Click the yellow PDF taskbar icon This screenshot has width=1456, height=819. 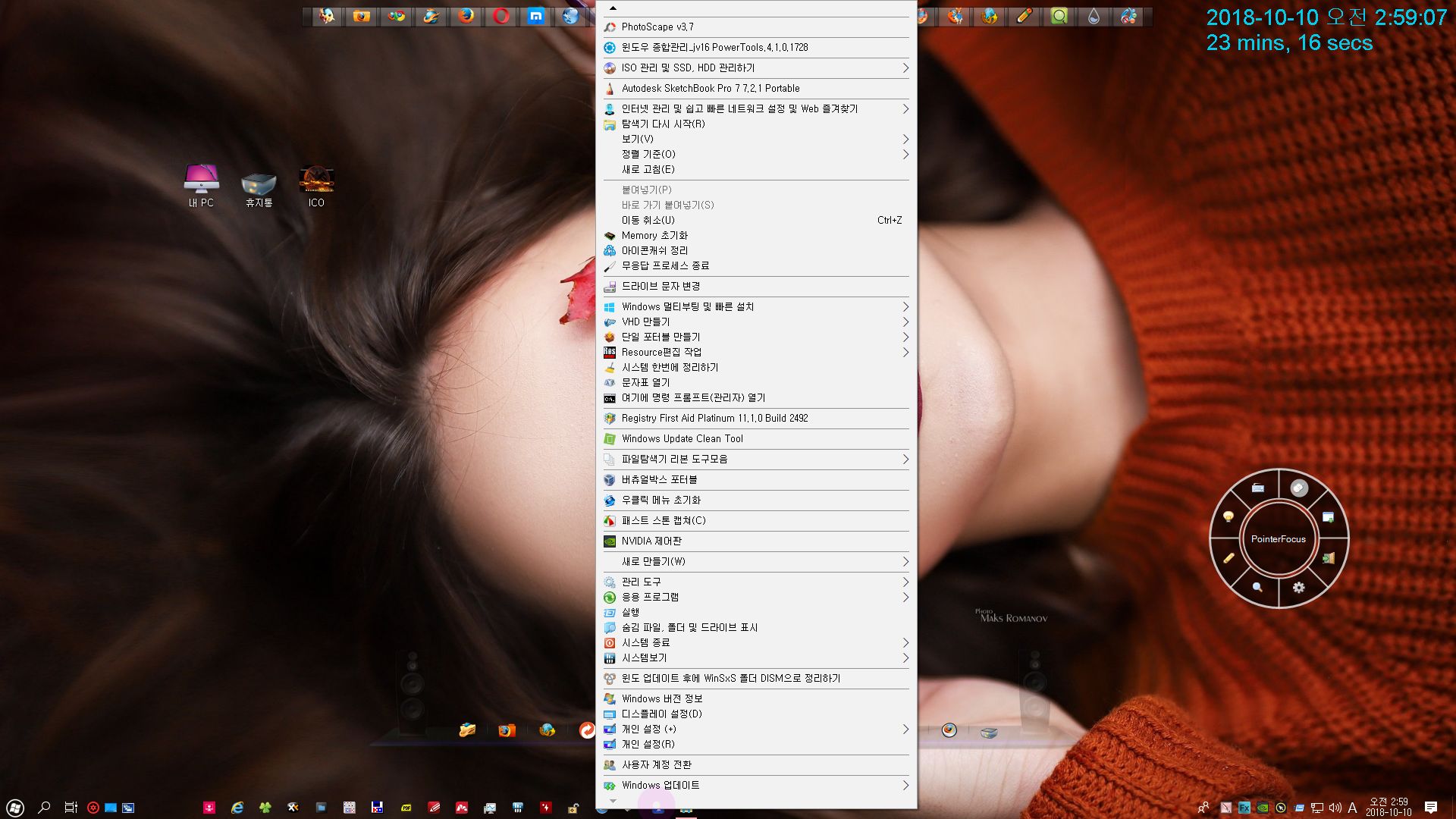[x=406, y=808]
